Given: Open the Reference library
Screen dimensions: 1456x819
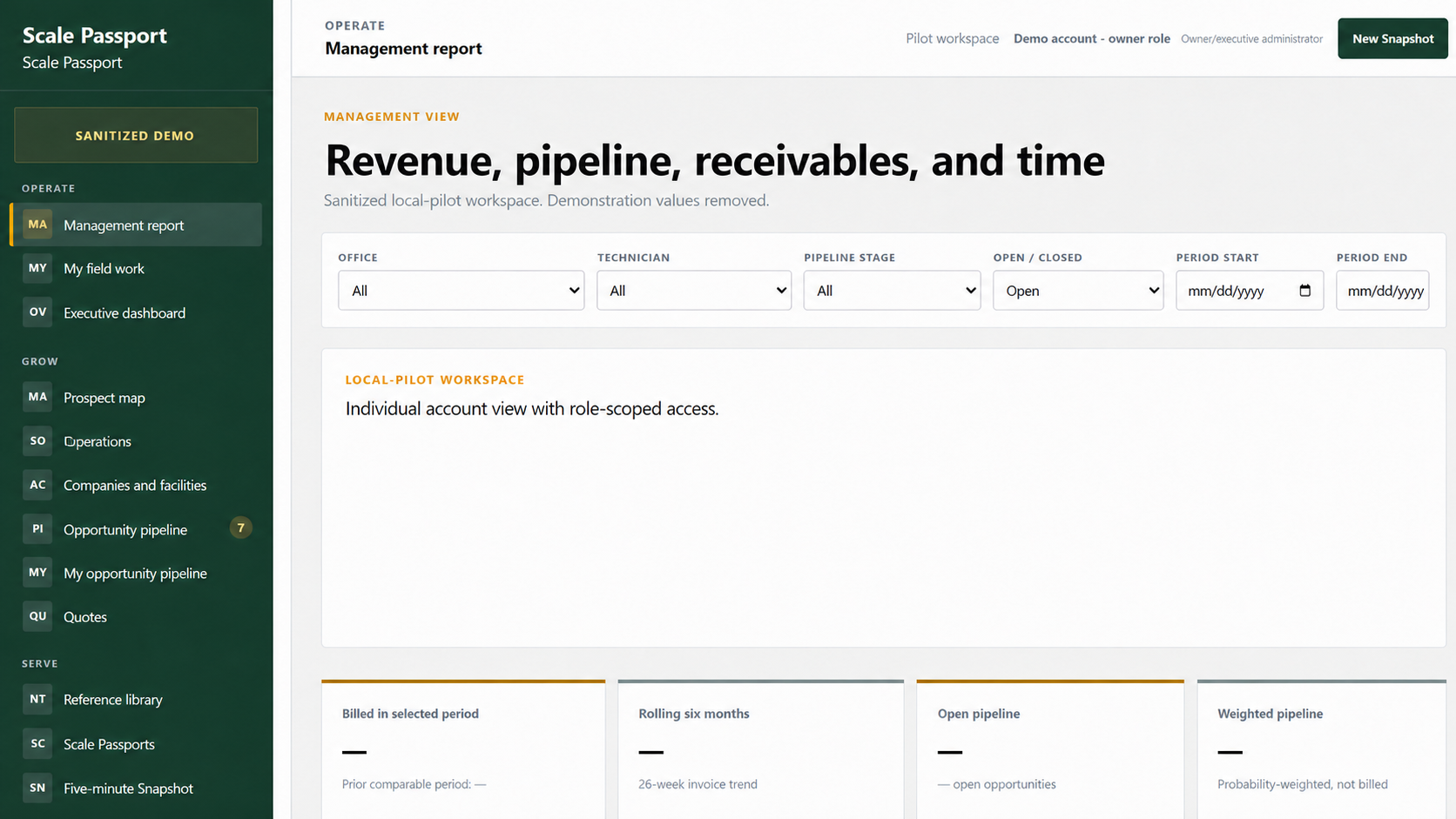Looking at the screenshot, I should point(136,699).
